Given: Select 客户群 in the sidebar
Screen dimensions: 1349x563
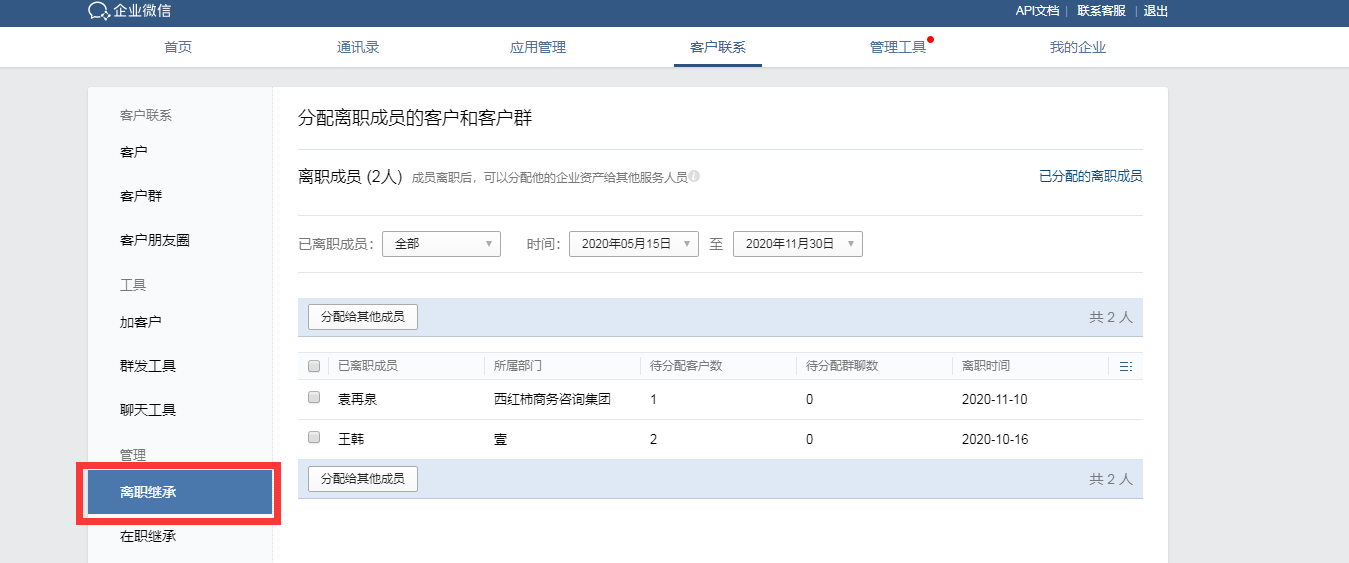Looking at the screenshot, I should point(141,196).
